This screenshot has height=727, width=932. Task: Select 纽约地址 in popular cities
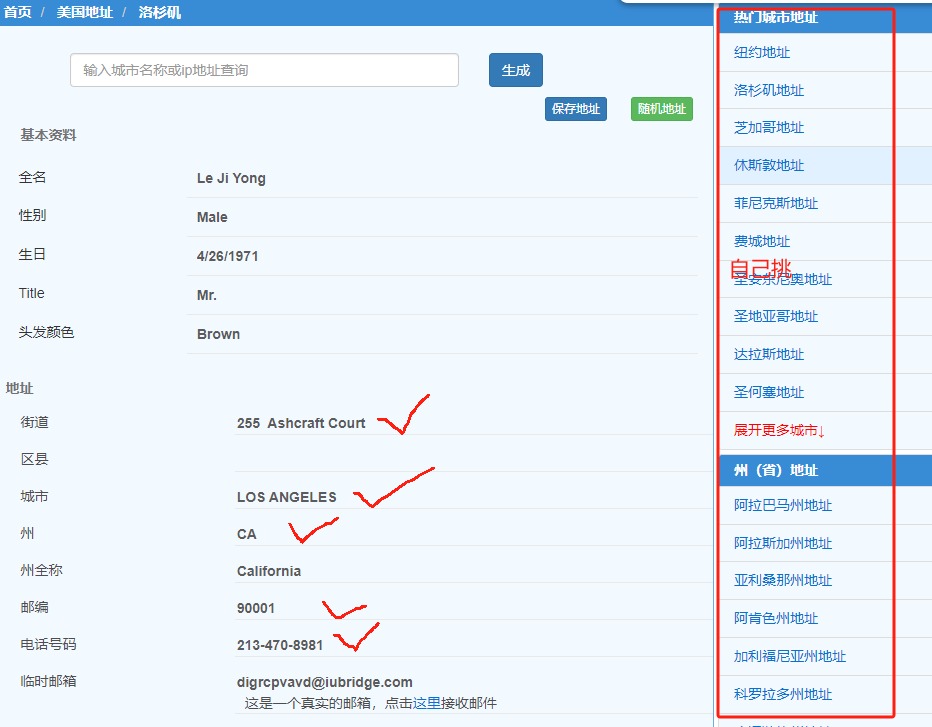tap(762, 53)
